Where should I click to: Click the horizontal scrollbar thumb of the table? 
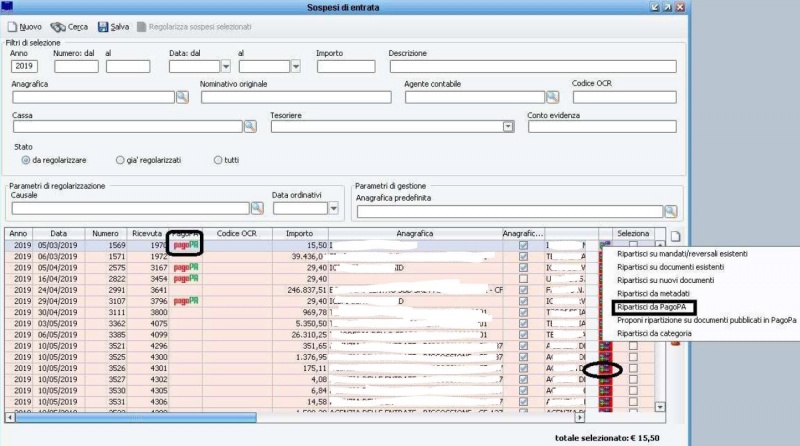136,418
